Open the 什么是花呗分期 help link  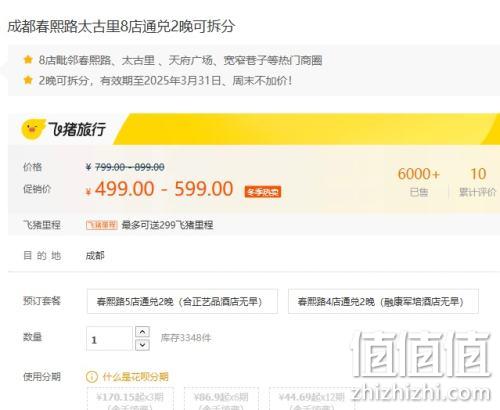pyautogui.click(x=135, y=377)
